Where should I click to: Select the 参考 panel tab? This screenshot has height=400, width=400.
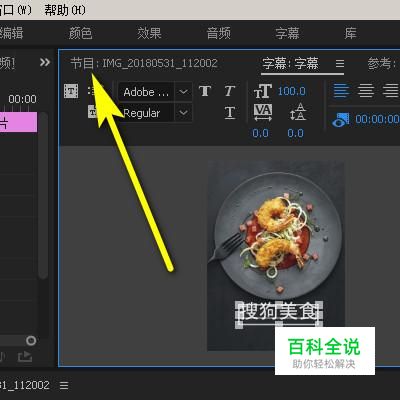382,63
